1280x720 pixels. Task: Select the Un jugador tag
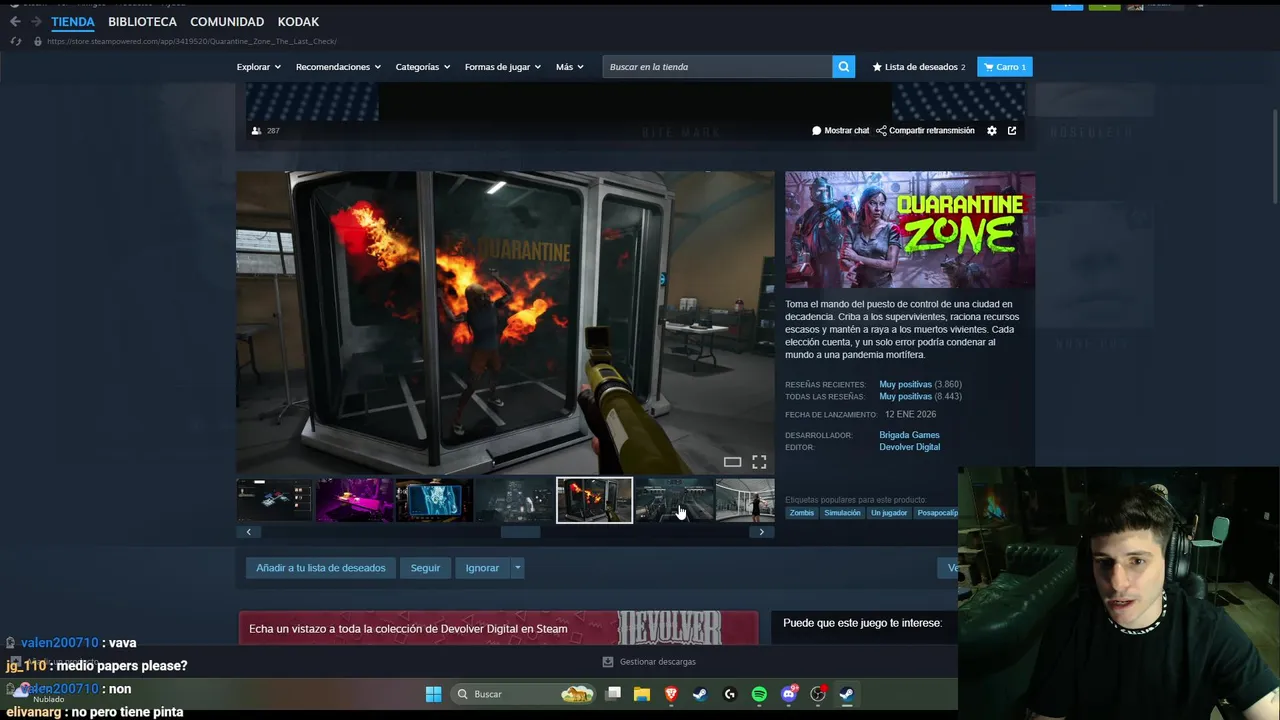click(x=888, y=513)
